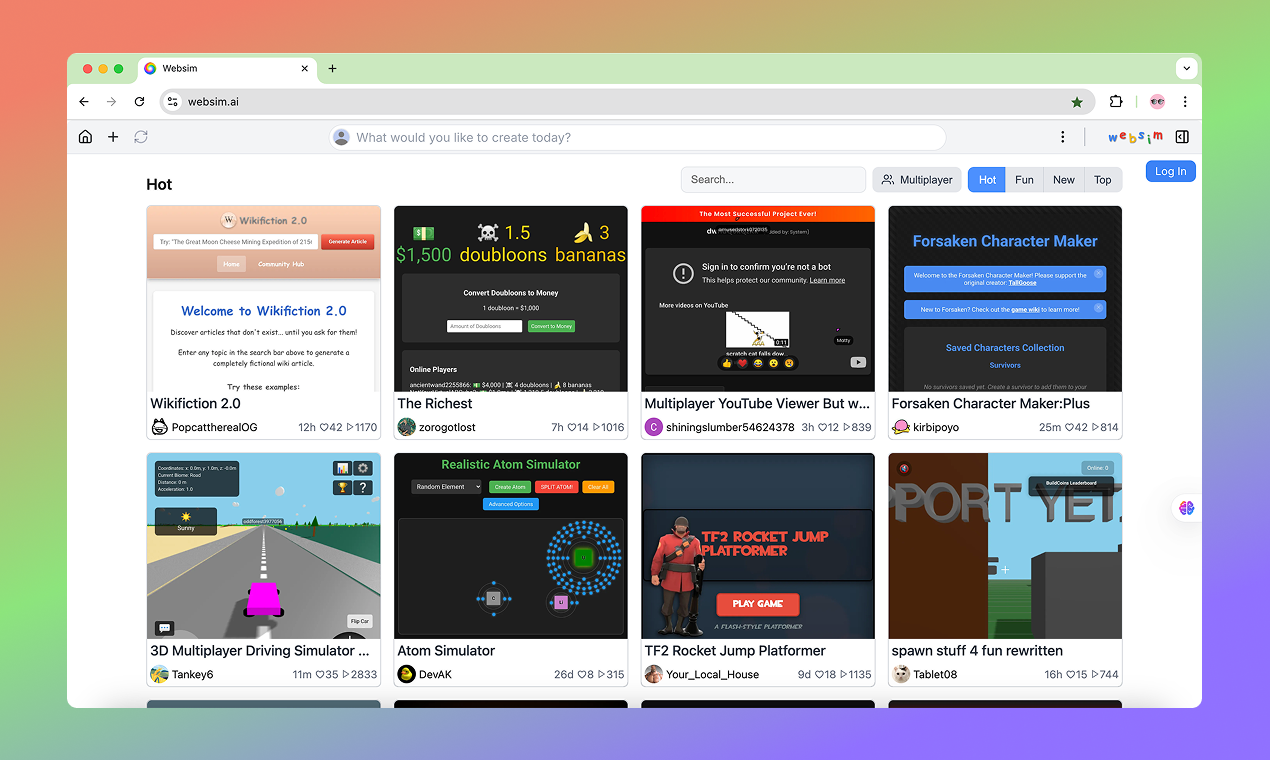This screenshot has height=760, width=1270.
Task: Open DevAK's duck avatar
Action: [x=406, y=674]
